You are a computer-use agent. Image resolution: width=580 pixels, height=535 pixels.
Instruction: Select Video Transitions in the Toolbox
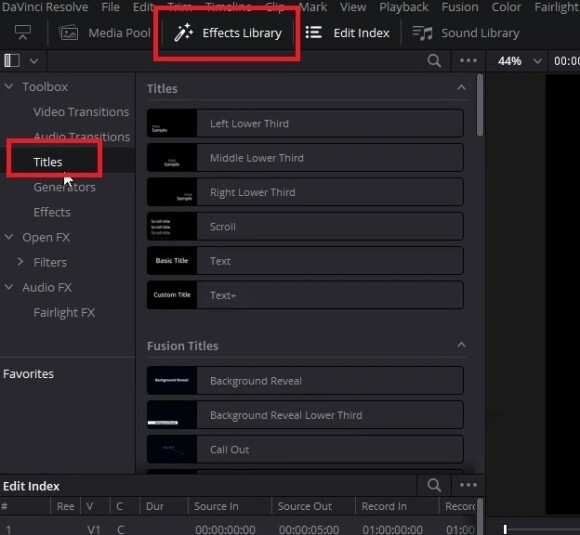pos(81,112)
